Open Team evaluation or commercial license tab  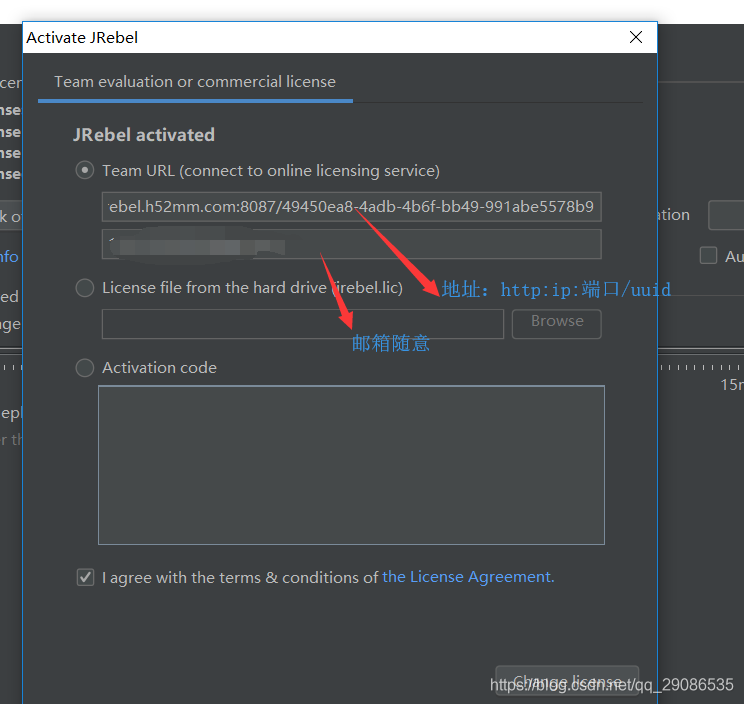(x=195, y=82)
